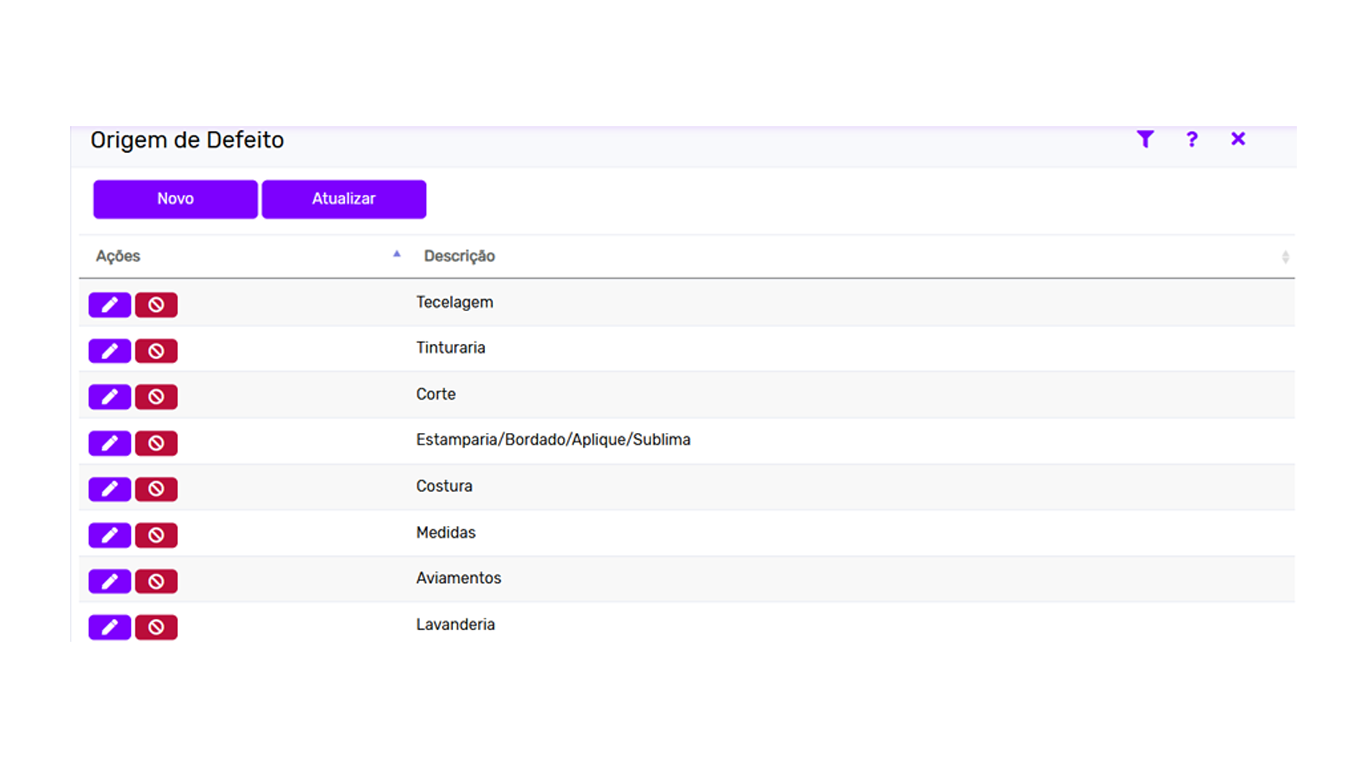Edit the Corte row
Image resolution: width=1366 pixels, height=768 pixels.
pos(110,397)
